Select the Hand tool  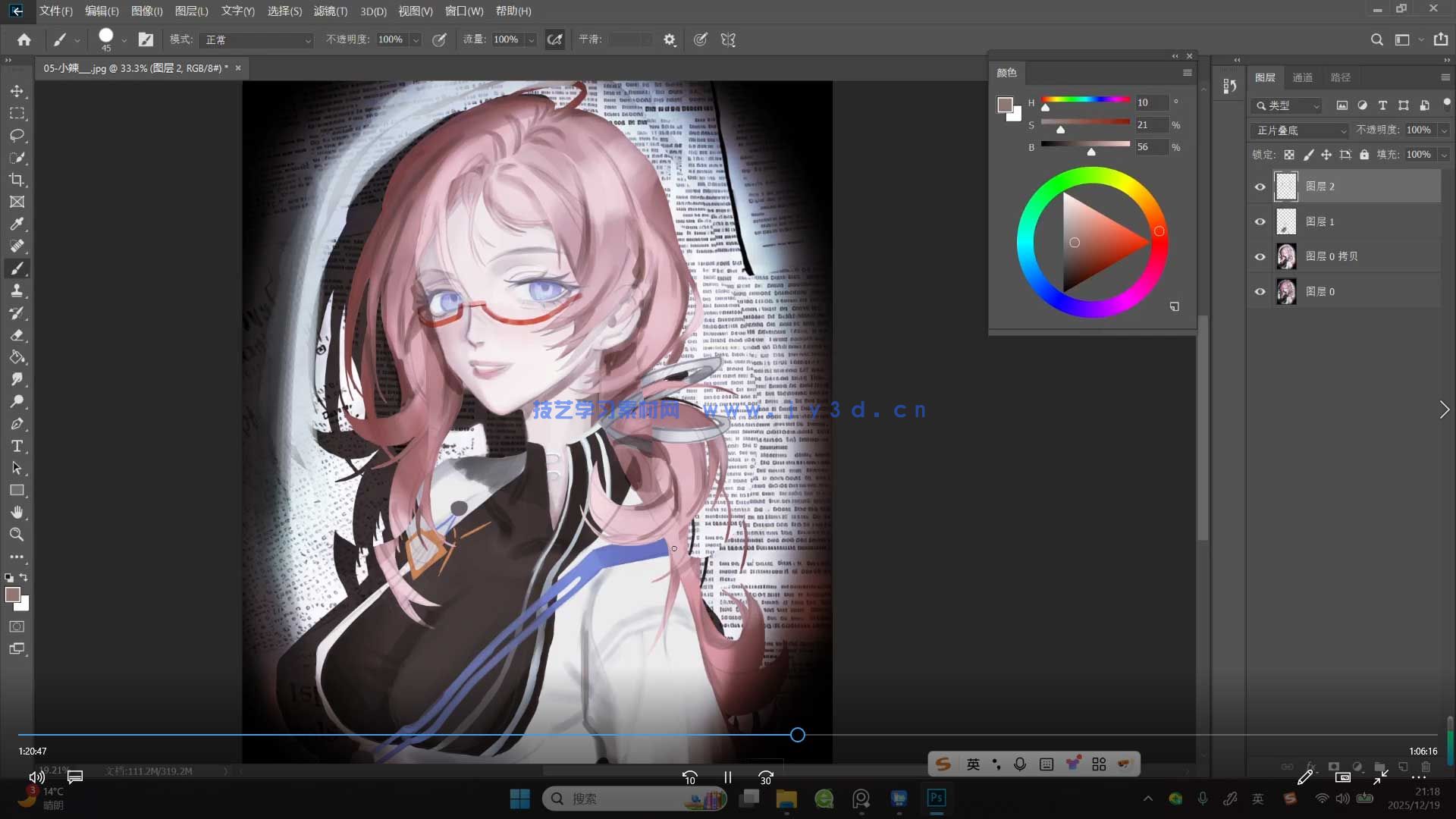[17, 513]
